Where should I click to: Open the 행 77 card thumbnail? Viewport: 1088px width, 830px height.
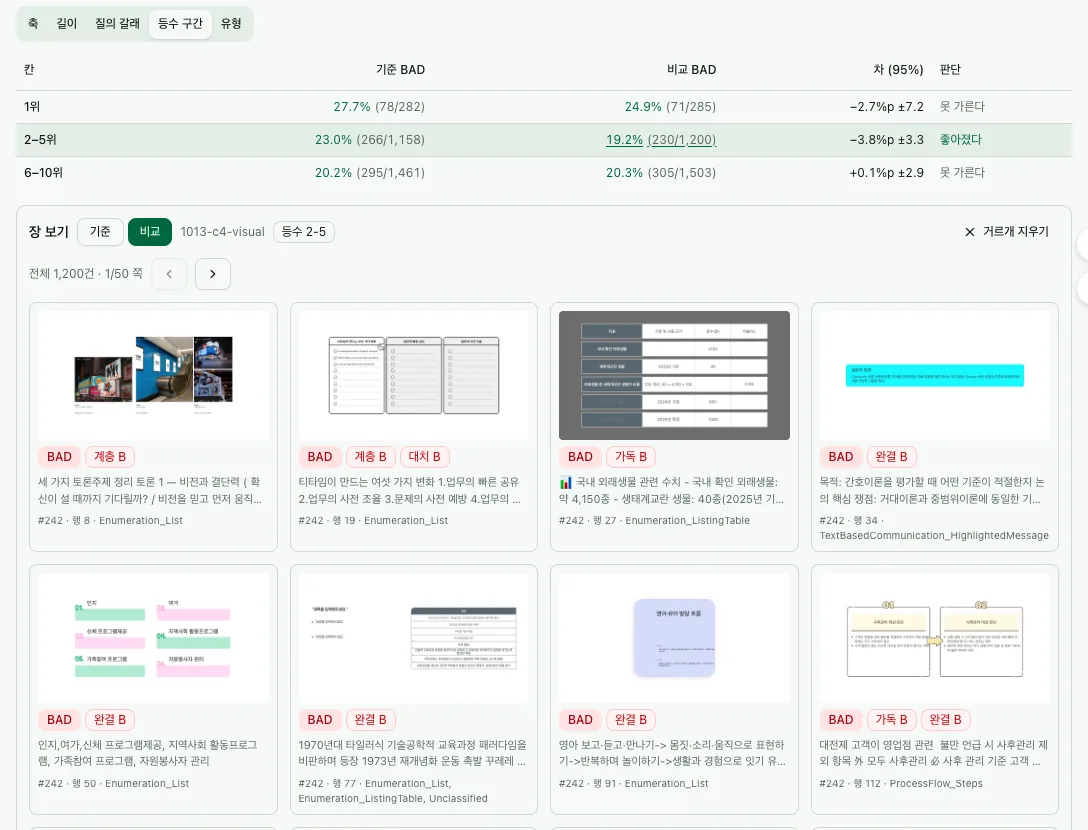pos(414,638)
